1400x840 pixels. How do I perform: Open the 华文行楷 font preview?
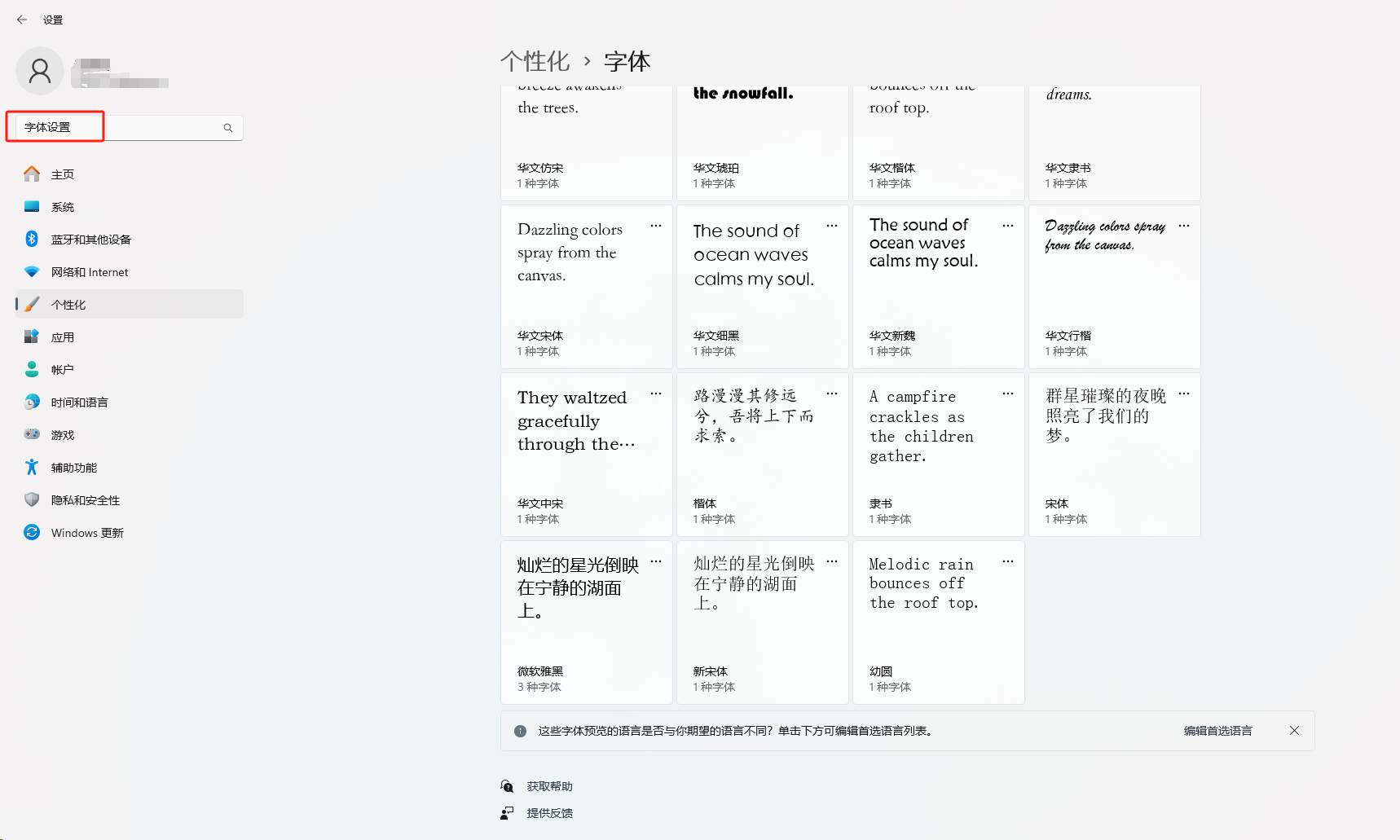point(1115,287)
